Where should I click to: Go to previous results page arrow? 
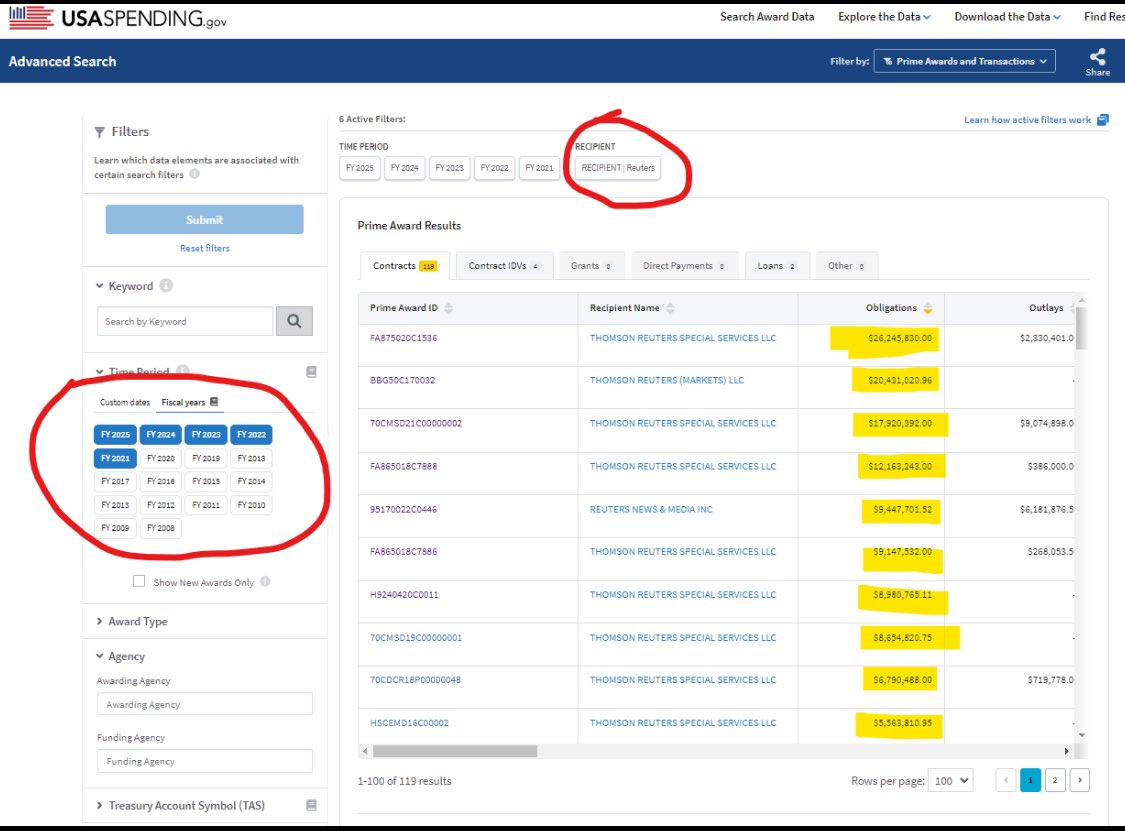click(1006, 780)
